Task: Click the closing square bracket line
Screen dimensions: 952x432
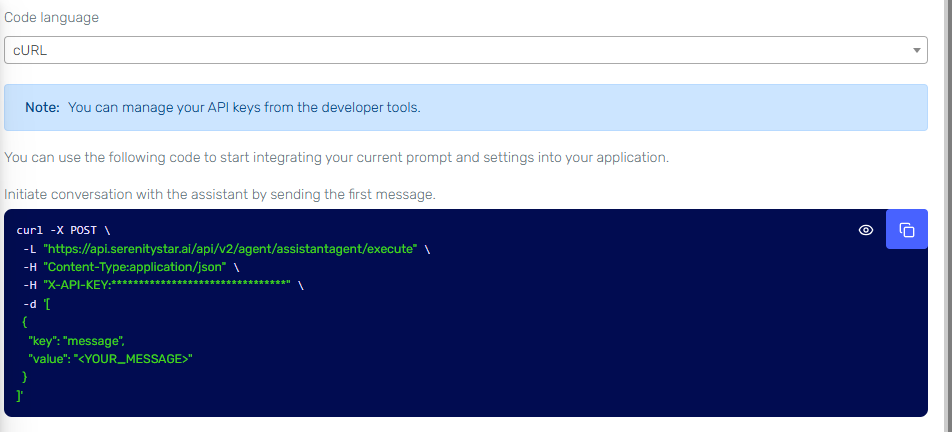Action: (20, 396)
